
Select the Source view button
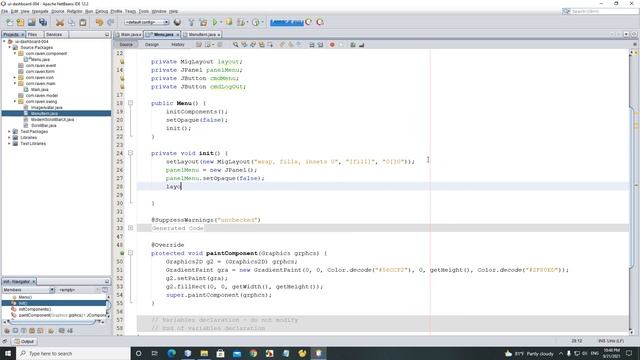click(126, 44)
